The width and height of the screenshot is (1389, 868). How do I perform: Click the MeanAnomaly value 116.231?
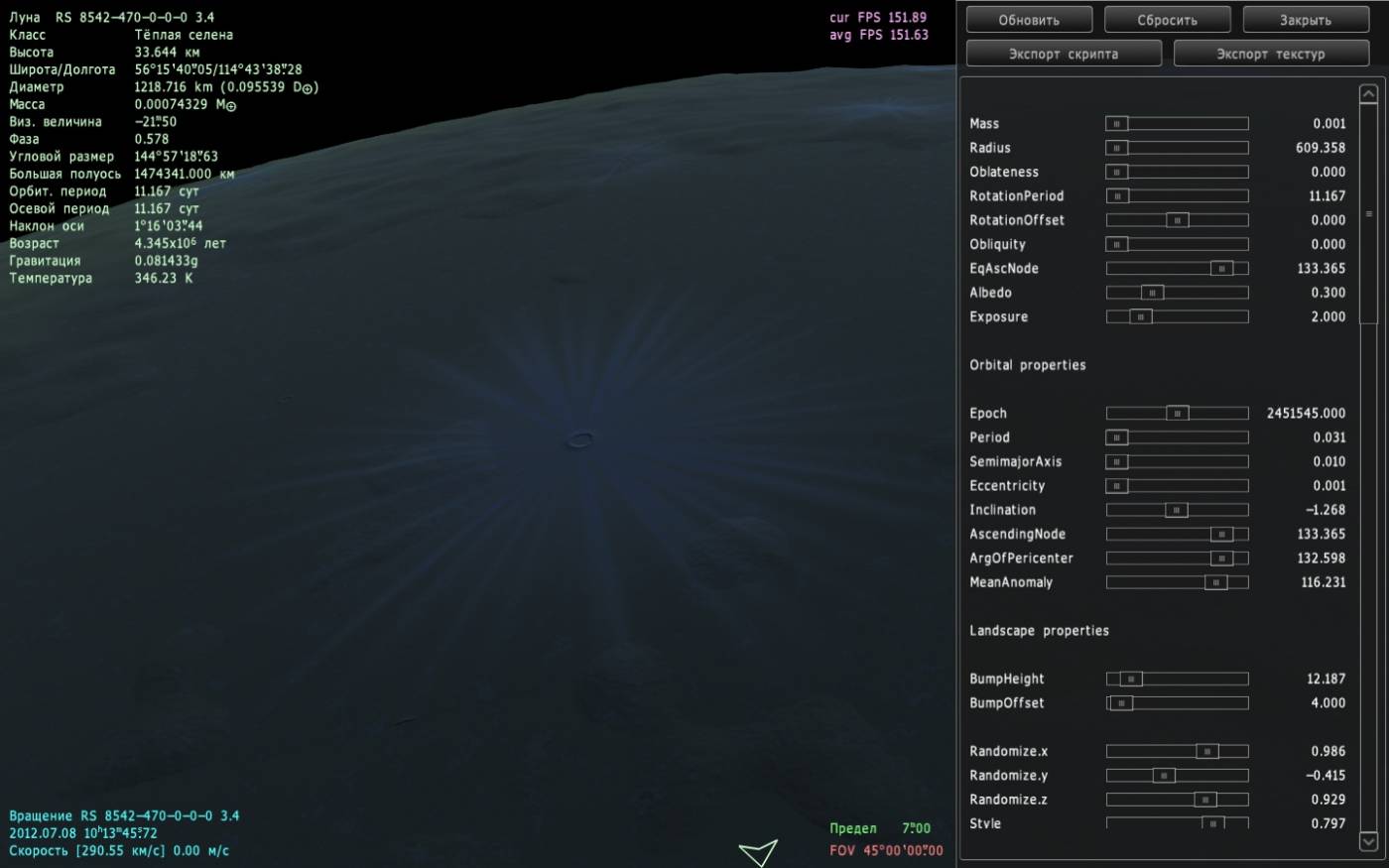pos(1324,582)
